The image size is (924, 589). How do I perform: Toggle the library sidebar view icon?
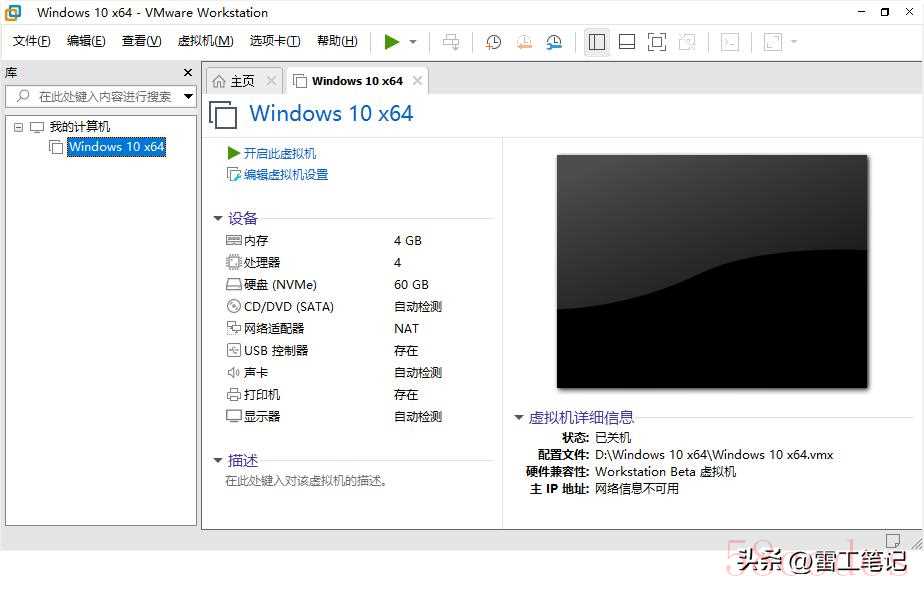[x=597, y=42]
